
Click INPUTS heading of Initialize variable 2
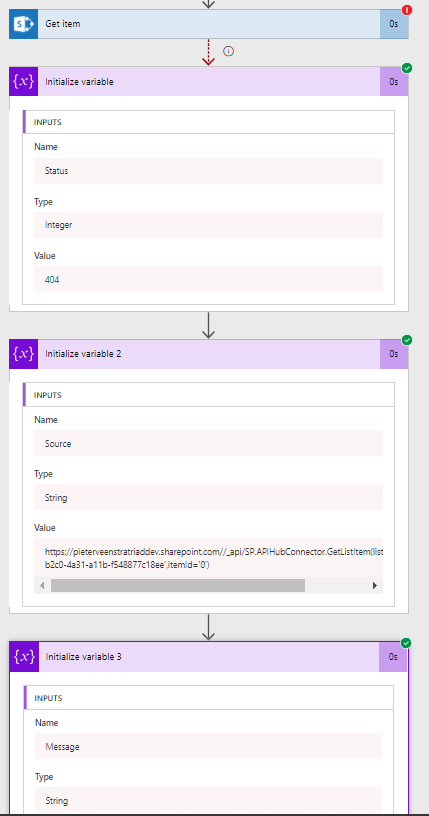pyautogui.click(x=48, y=395)
